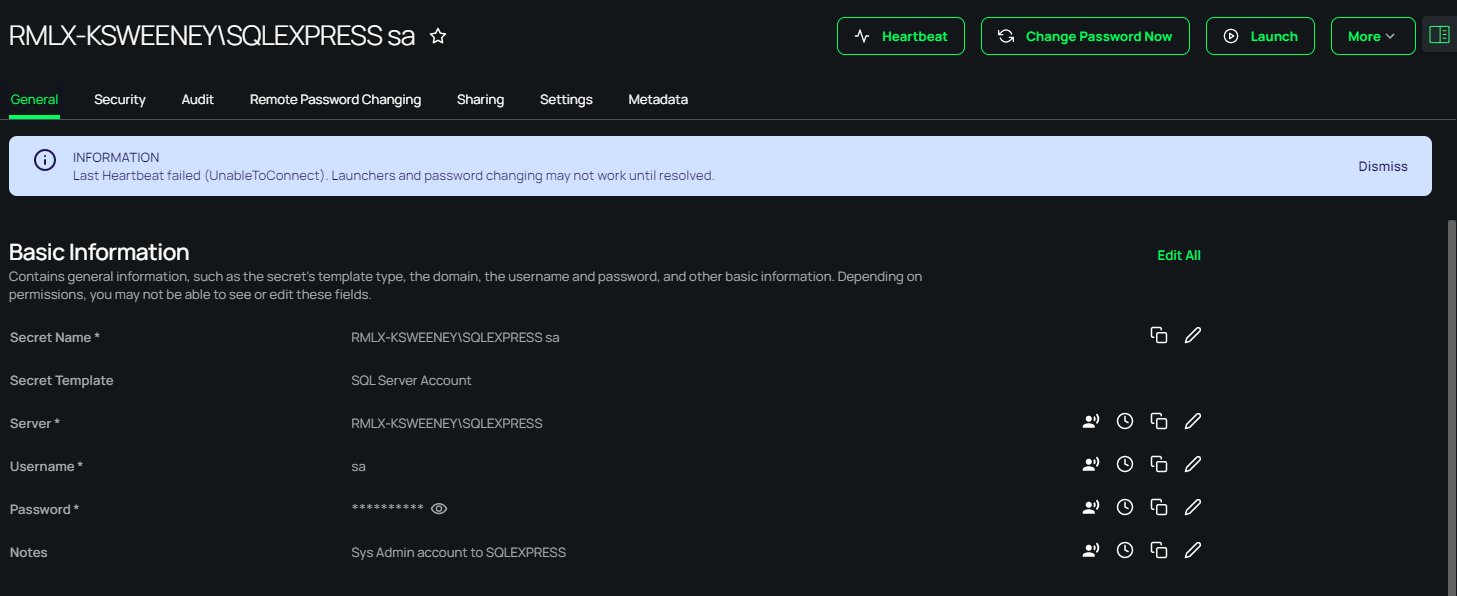Click the Heartbeat button
The height and width of the screenshot is (596, 1457).
pyautogui.click(x=901, y=36)
